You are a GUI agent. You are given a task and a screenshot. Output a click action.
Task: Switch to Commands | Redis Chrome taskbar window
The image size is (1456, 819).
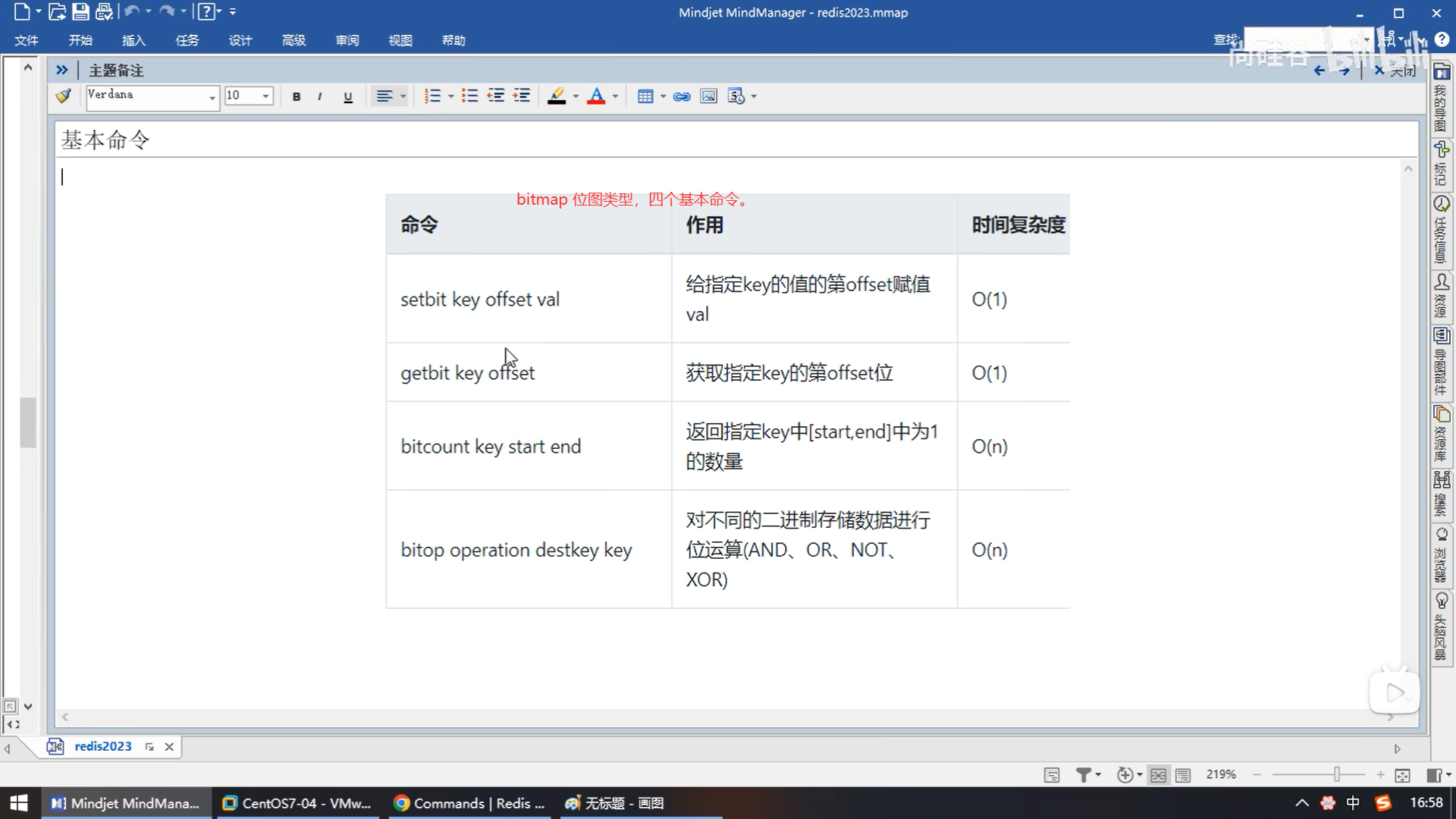pos(470,803)
